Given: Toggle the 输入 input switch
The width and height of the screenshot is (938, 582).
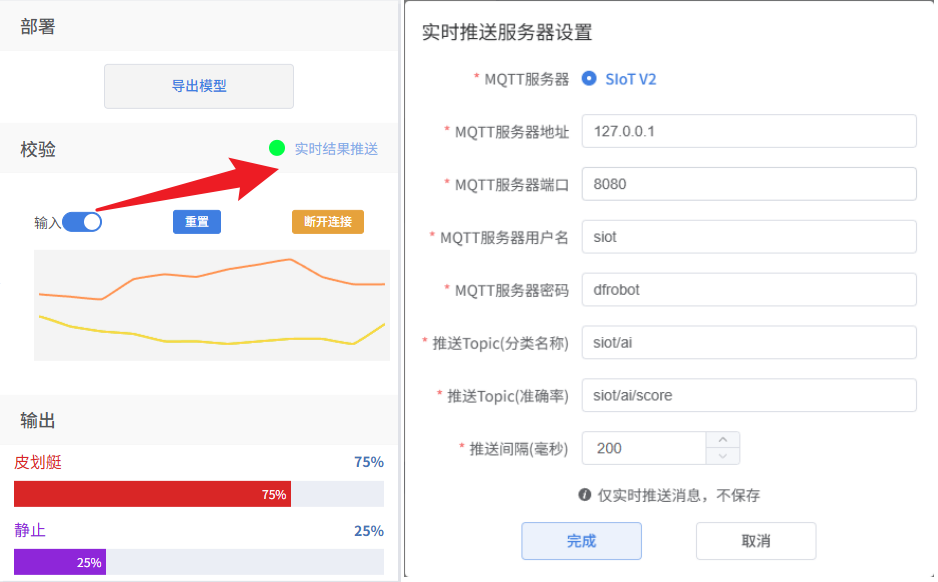Looking at the screenshot, I should click(82, 222).
